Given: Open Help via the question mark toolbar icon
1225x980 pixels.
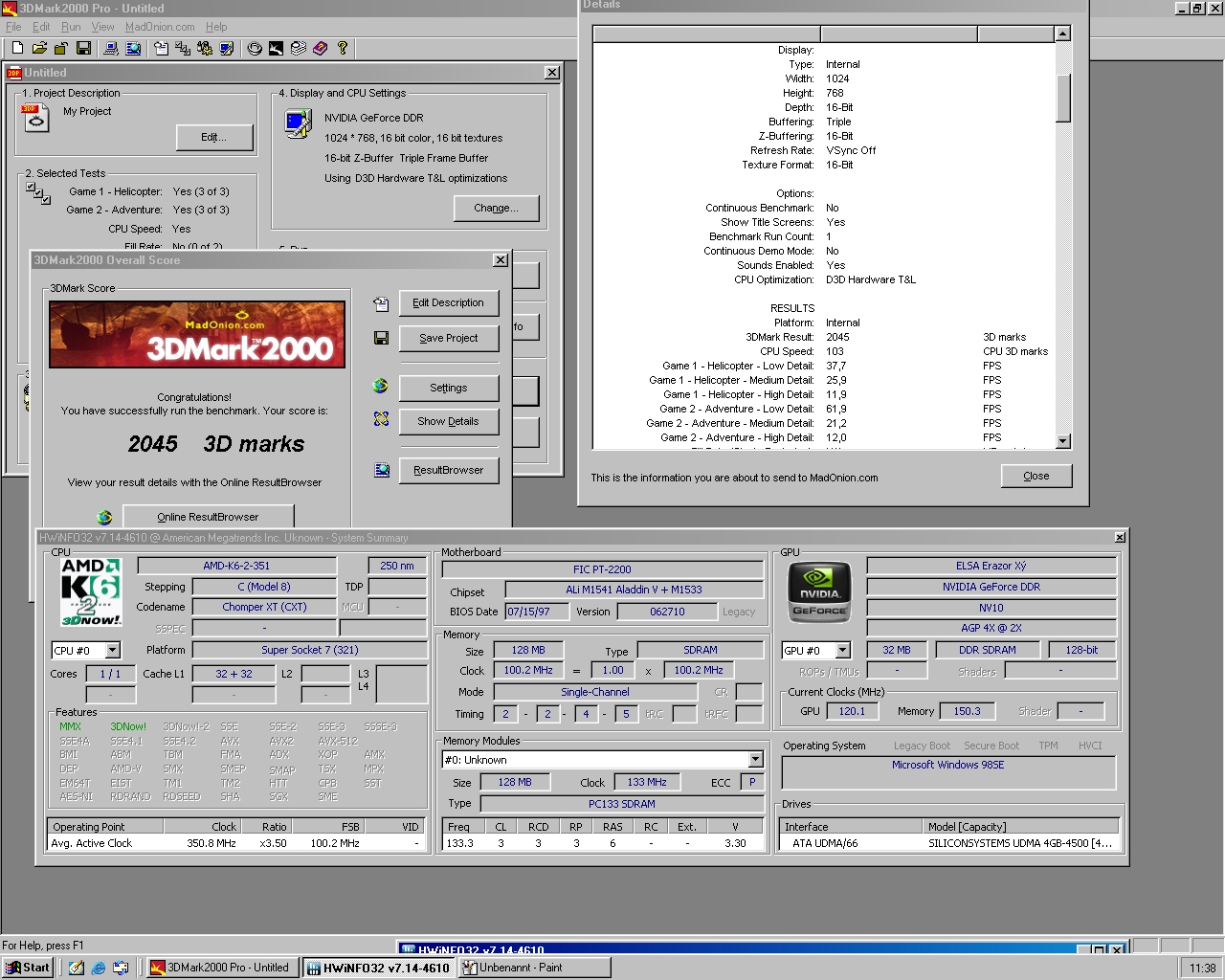Looking at the screenshot, I should pyautogui.click(x=344, y=49).
